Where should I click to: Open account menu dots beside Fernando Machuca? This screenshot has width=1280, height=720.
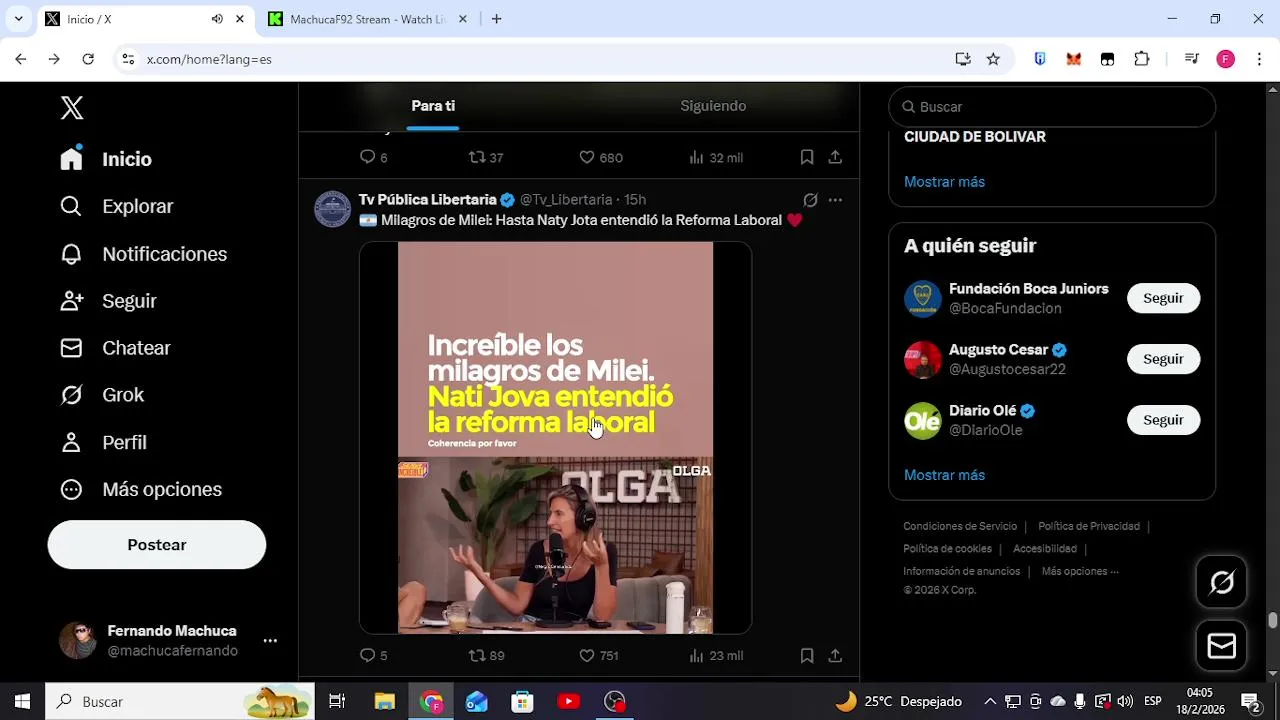pos(270,641)
